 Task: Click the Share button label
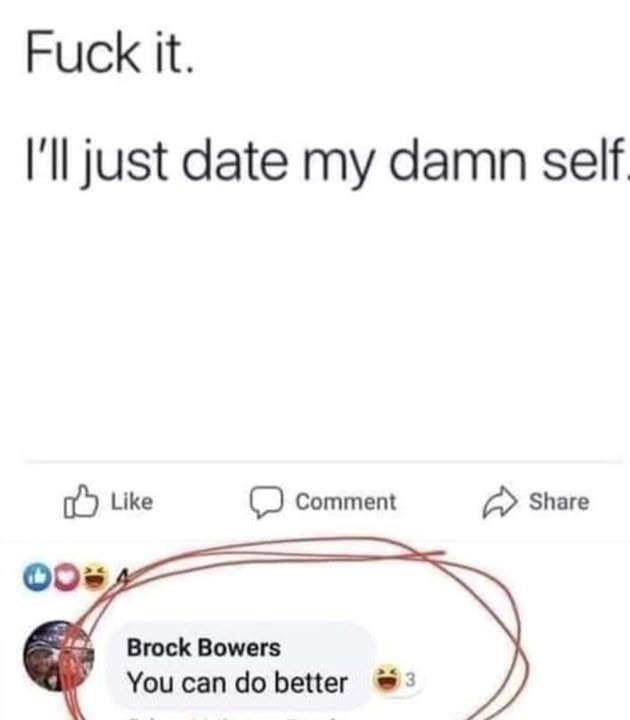(559, 501)
